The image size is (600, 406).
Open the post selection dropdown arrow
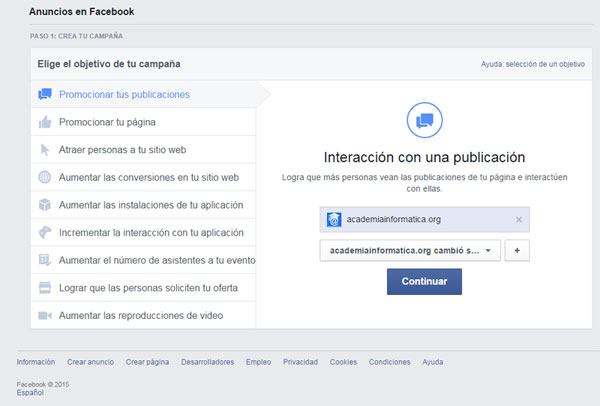coord(488,251)
